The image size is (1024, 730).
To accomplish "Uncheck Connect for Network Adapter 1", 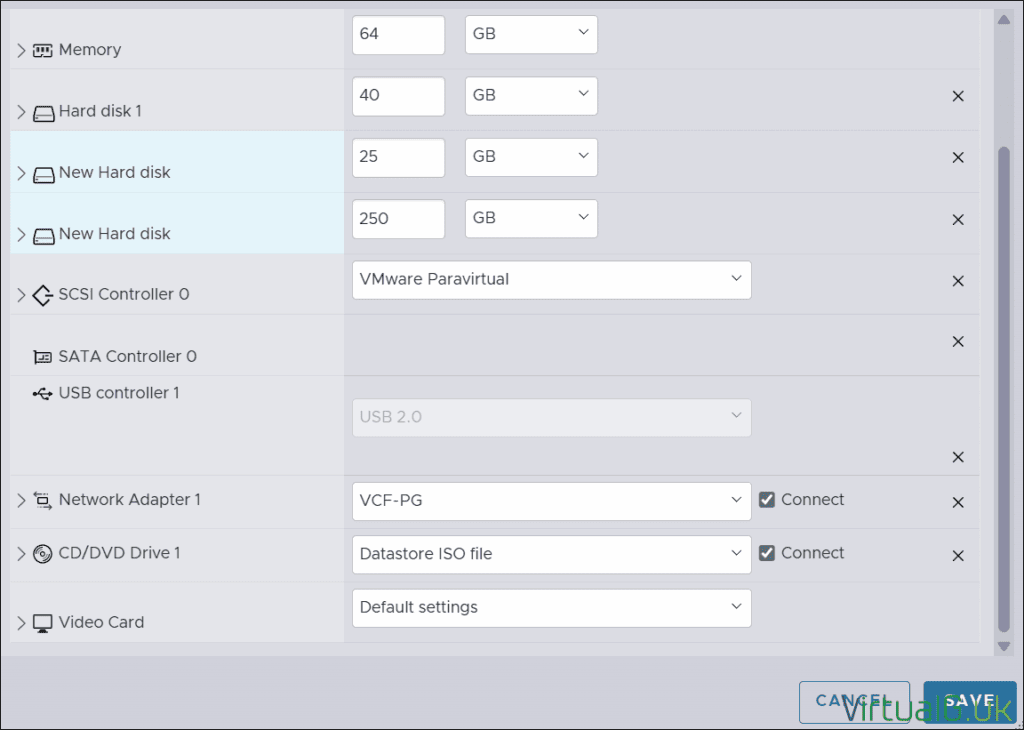I will point(767,500).
